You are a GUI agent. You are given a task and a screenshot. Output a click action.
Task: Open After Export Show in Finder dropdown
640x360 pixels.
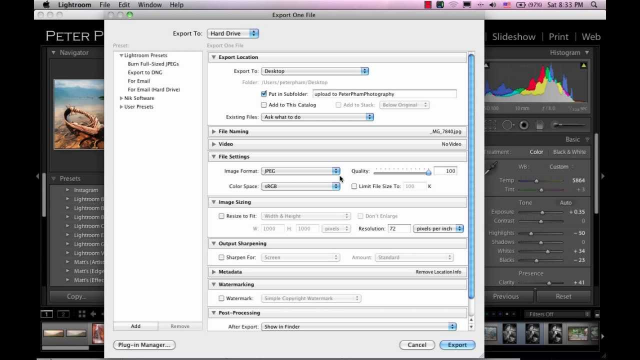(x=359, y=327)
